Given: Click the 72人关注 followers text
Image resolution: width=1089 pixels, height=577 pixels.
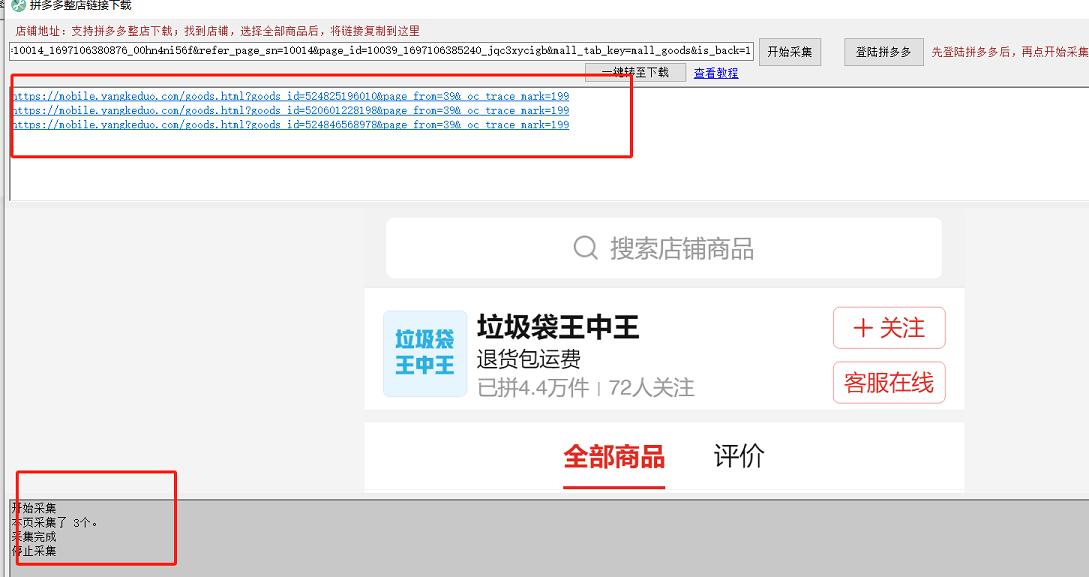Looking at the screenshot, I should pos(651,387).
